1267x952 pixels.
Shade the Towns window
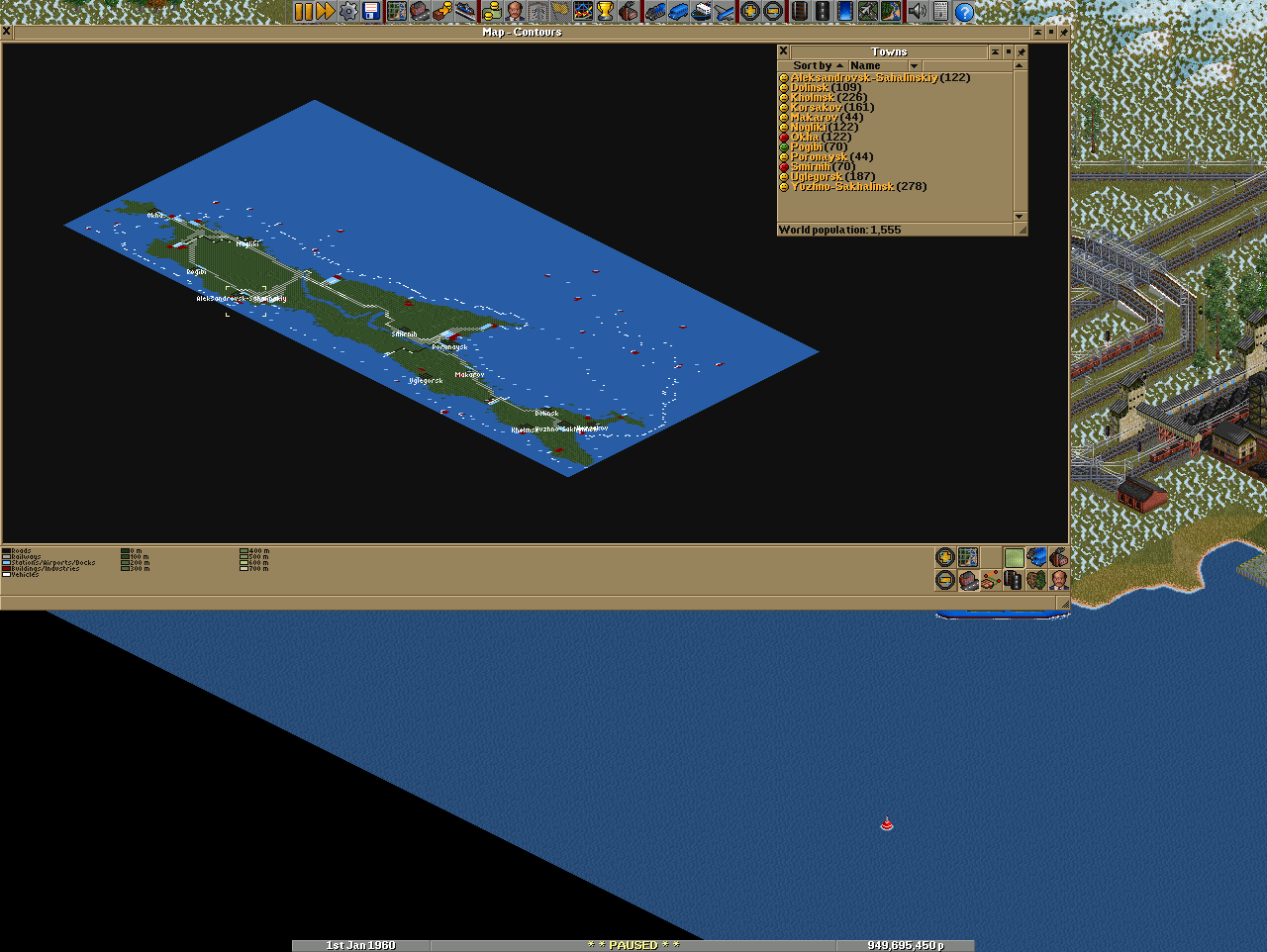pyautogui.click(x=996, y=51)
